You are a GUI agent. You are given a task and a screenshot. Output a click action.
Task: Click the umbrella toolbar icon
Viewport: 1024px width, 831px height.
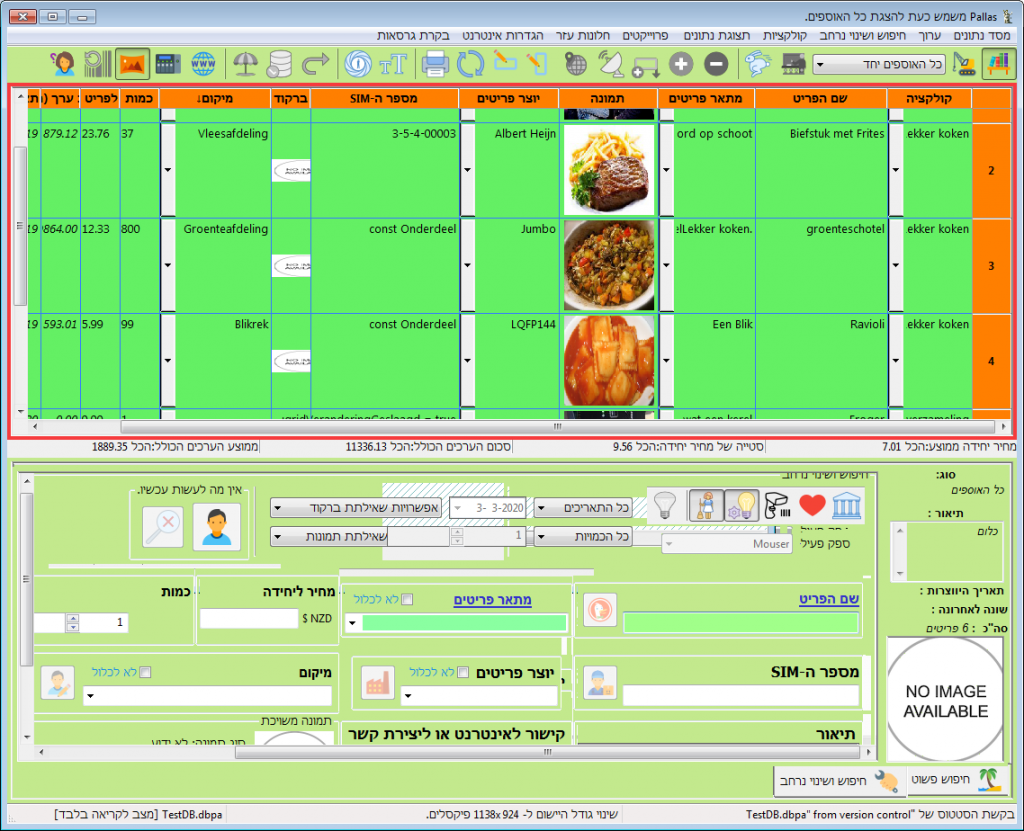point(246,64)
